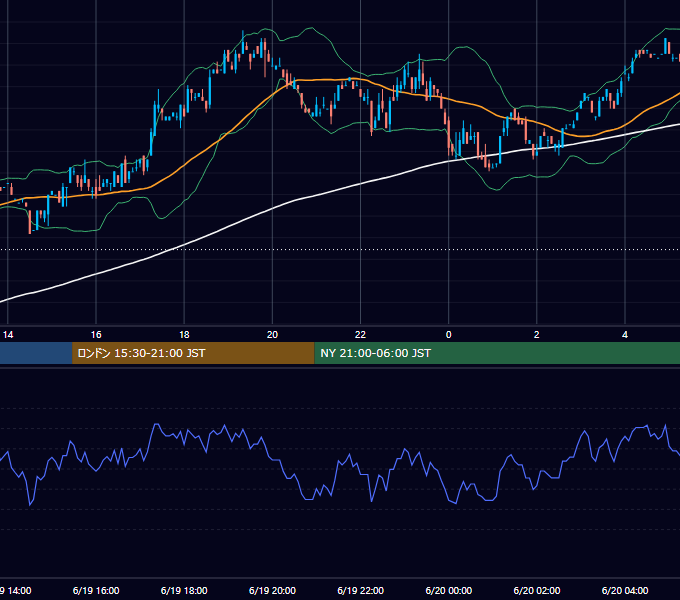The image size is (680, 600).
Task: Click the NY 21:00-06:00 JST session bar
Action: (497, 353)
